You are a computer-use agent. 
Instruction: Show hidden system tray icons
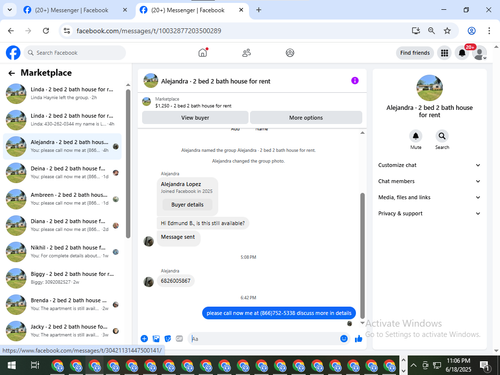[x=414, y=365]
